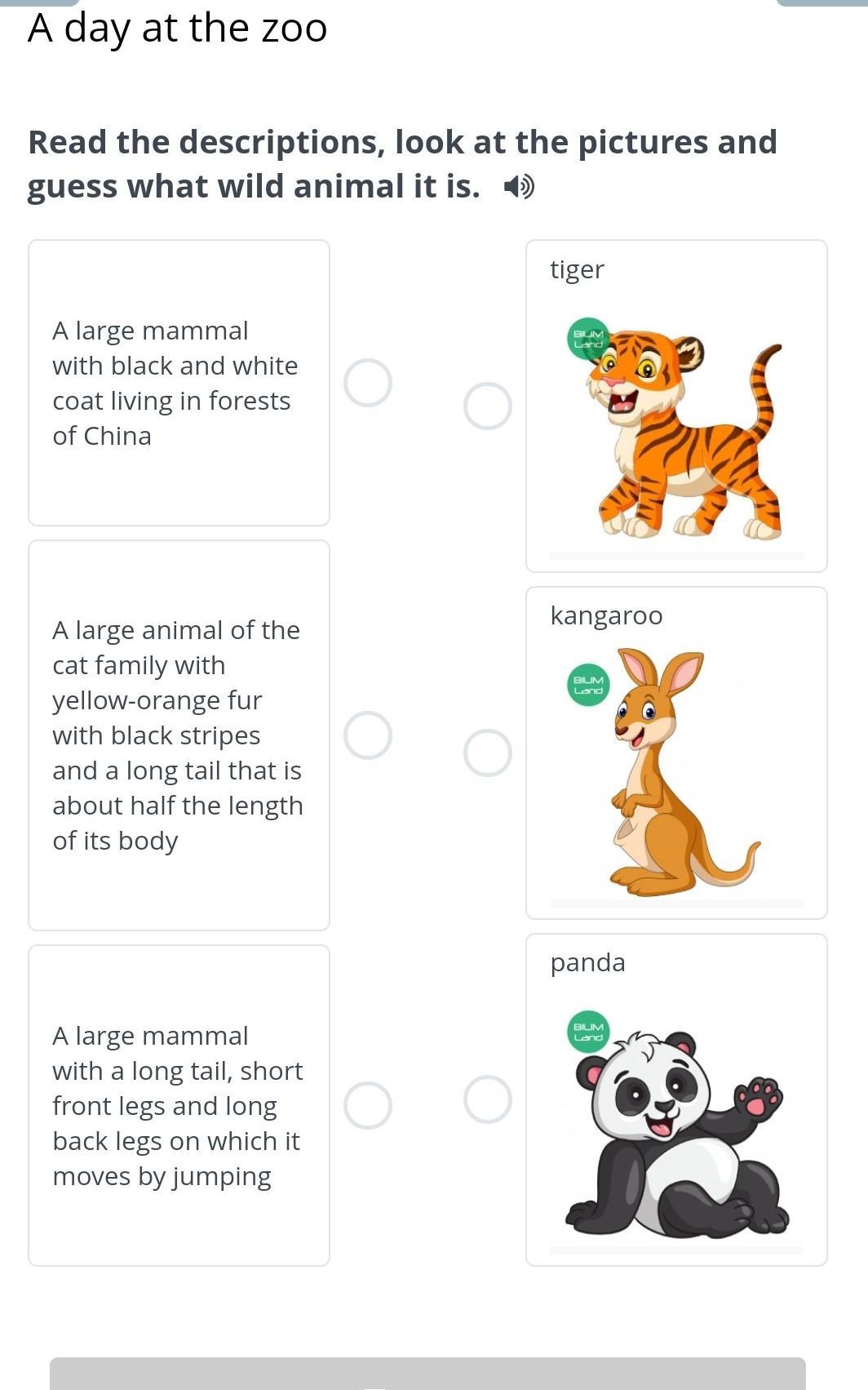
Task: Select radio button next to panda picture
Action: [x=488, y=1099]
